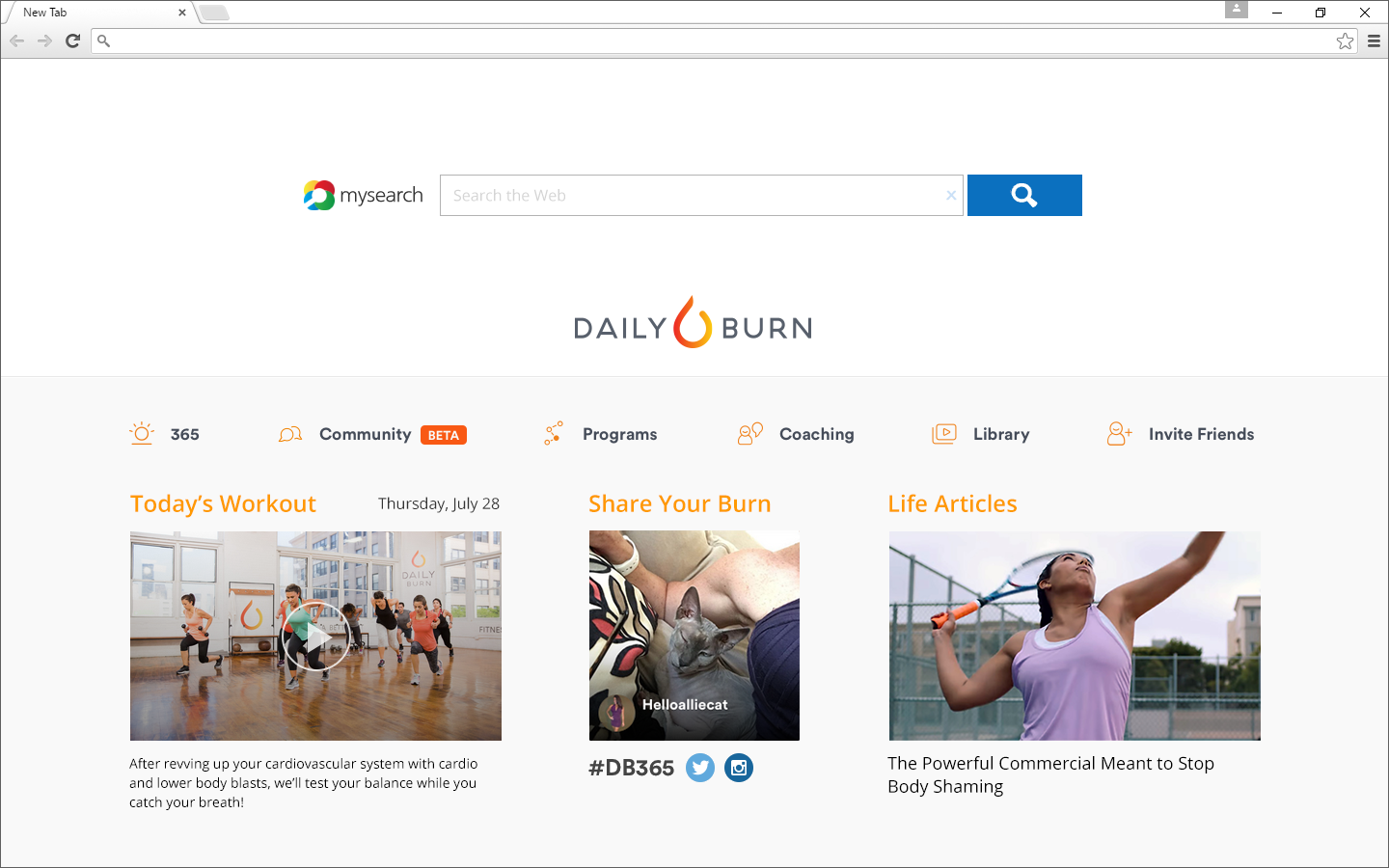Select the Programs nodes icon
This screenshot has width=1389, height=868.
pyautogui.click(x=554, y=434)
